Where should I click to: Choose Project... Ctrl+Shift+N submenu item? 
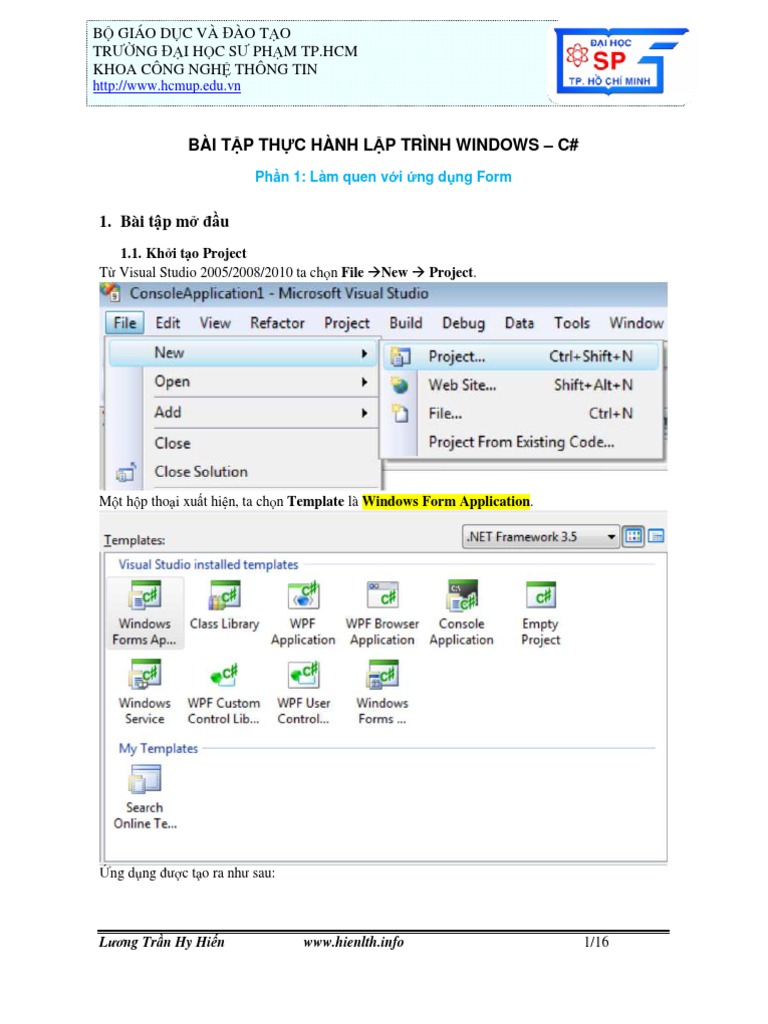[x=522, y=357]
